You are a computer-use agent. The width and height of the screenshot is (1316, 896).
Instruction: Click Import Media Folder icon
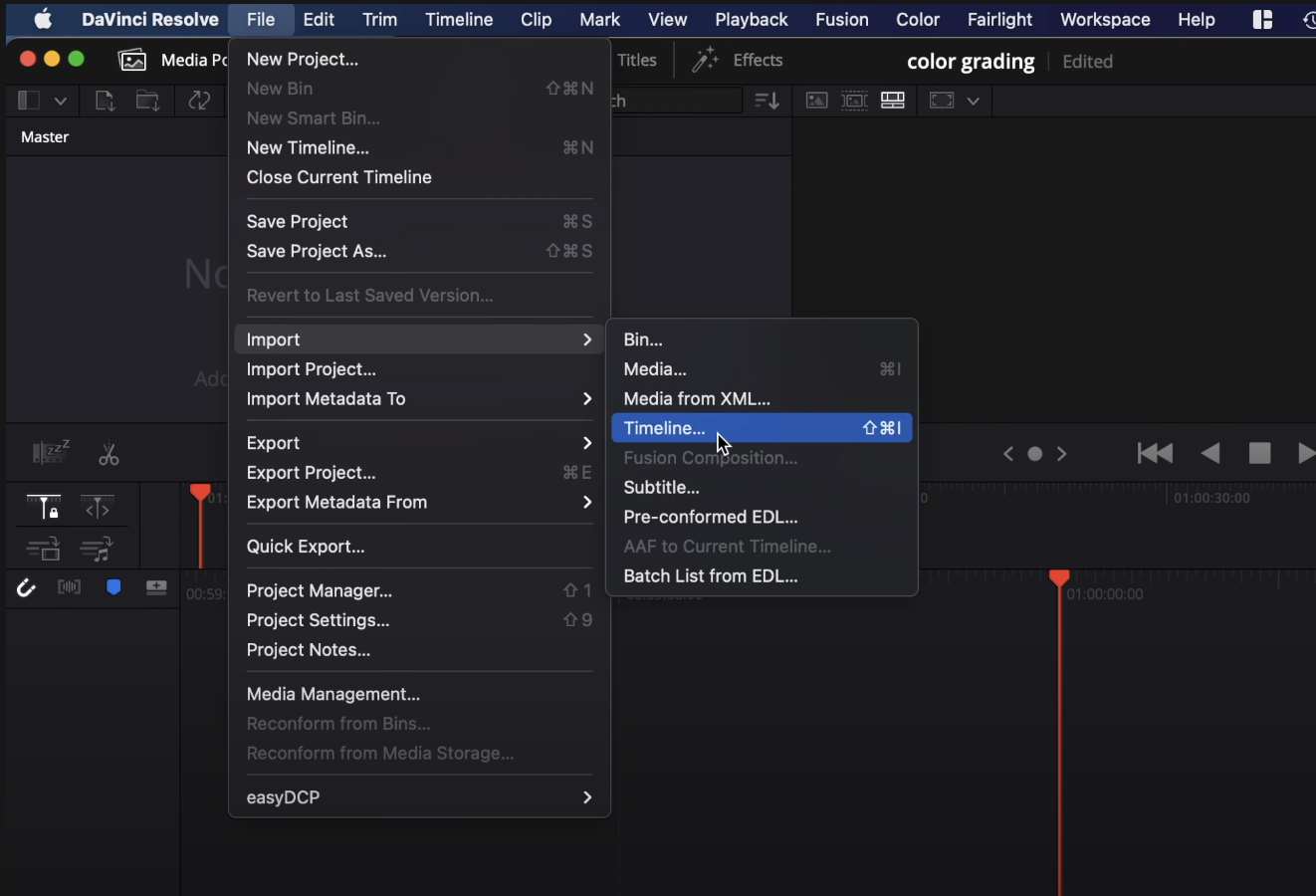[x=148, y=101]
